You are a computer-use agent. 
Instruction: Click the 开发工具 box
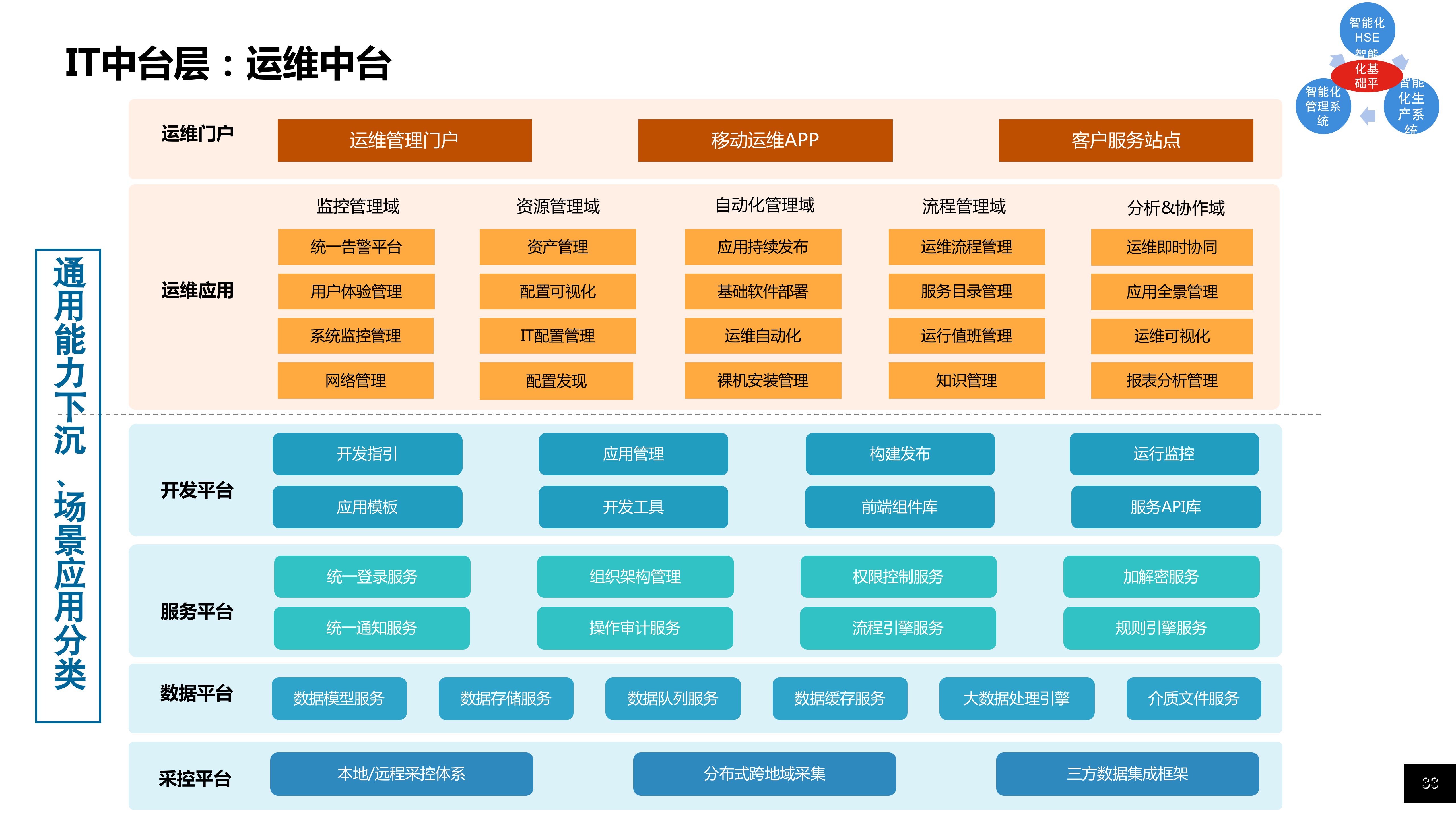633,507
